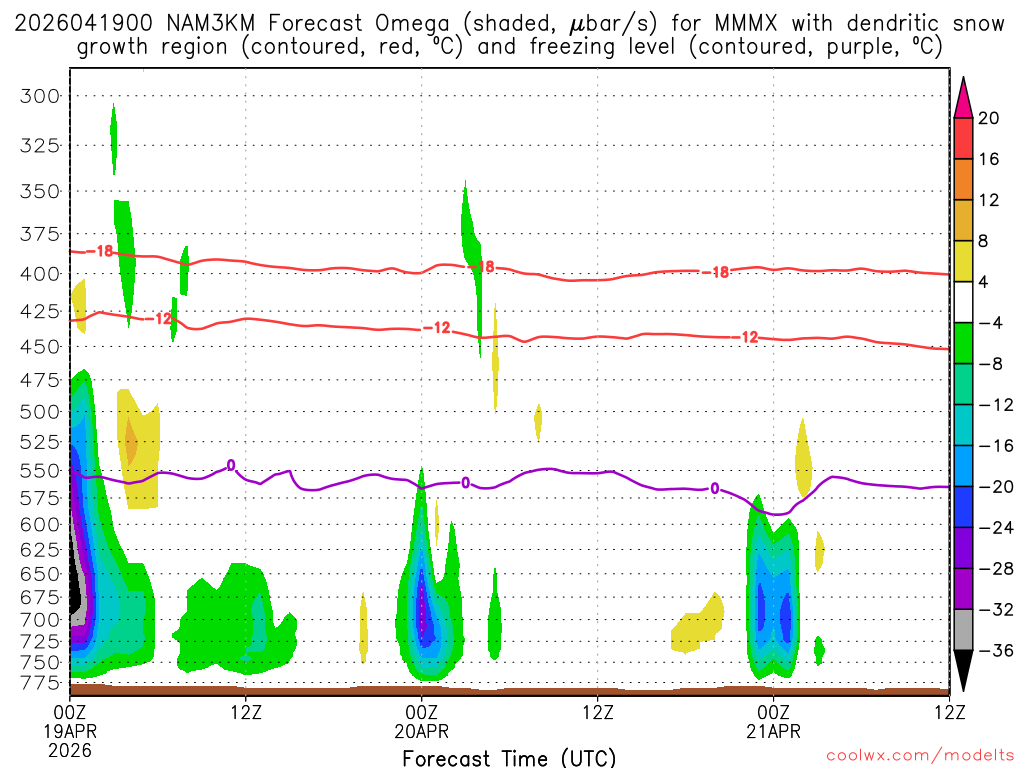Select the colorbar value '-8'

pos(991,364)
